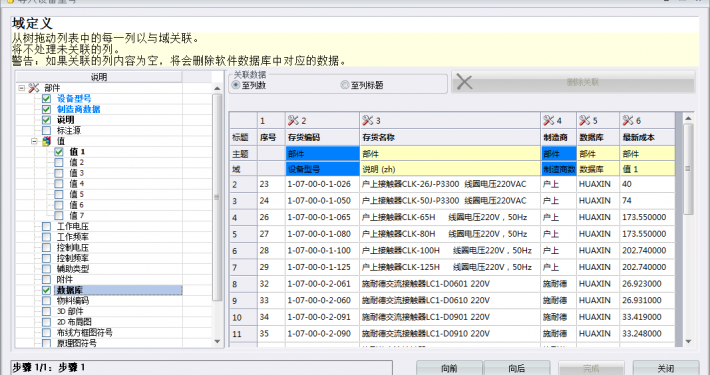Select the 至列标题 radio button
Image resolution: width=710 pixels, height=375 pixels.
tap(345, 85)
